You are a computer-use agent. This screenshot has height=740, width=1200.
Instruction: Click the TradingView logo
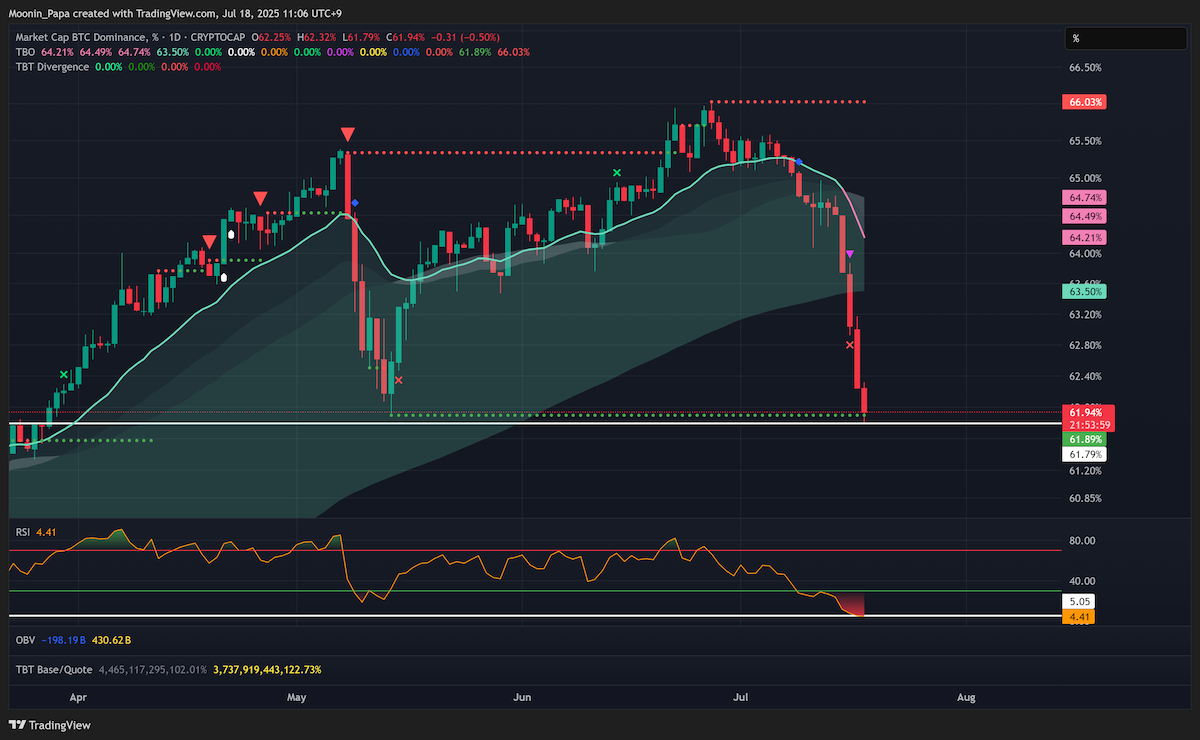click(50, 725)
